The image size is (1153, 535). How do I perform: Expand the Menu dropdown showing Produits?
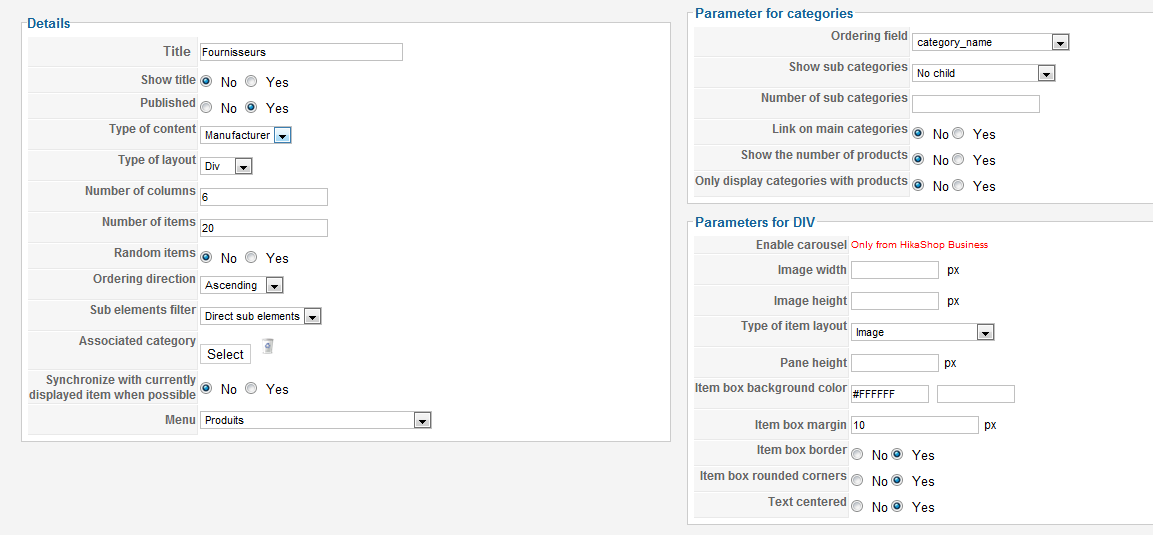pyautogui.click(x=315, y=420)
